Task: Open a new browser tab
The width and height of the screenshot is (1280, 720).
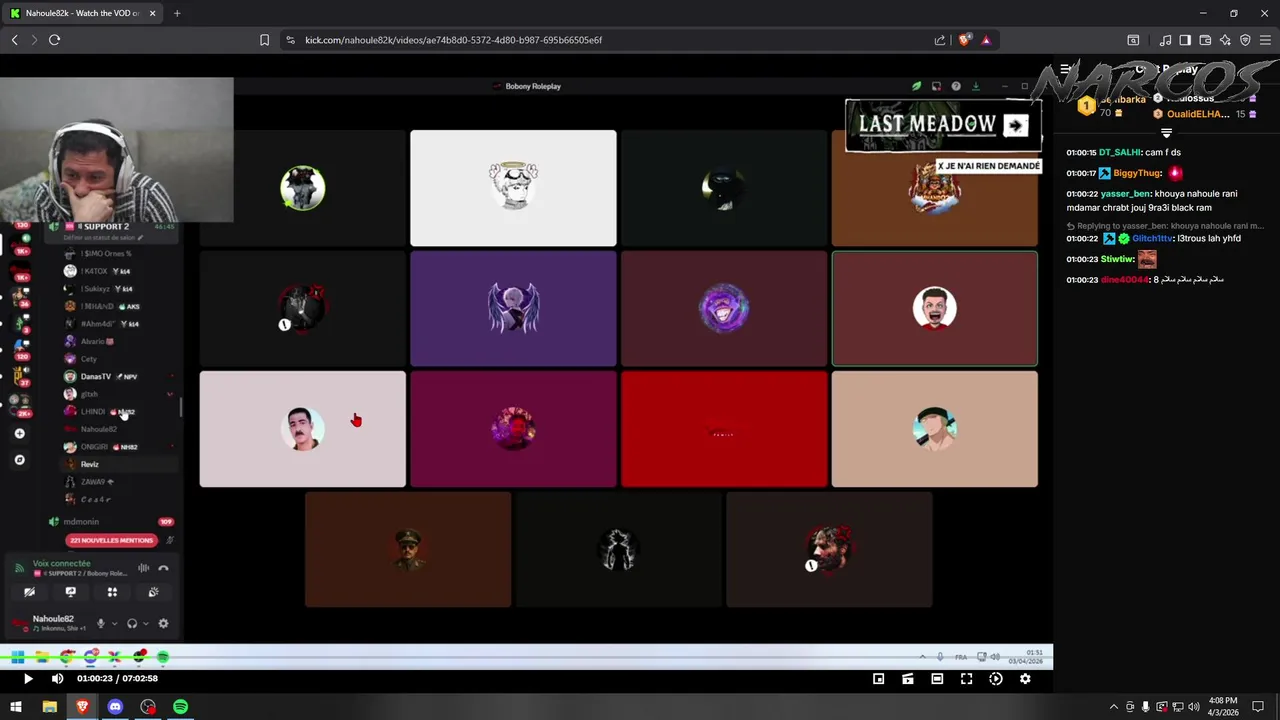Action: 177,13
